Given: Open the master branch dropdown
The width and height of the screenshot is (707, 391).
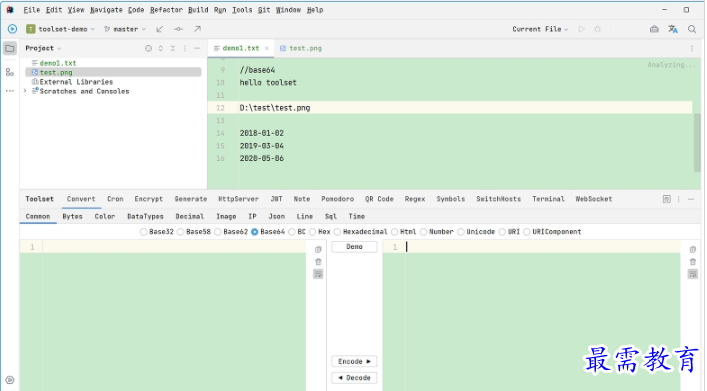Looking at the screenshot, I should click(125, 29).
